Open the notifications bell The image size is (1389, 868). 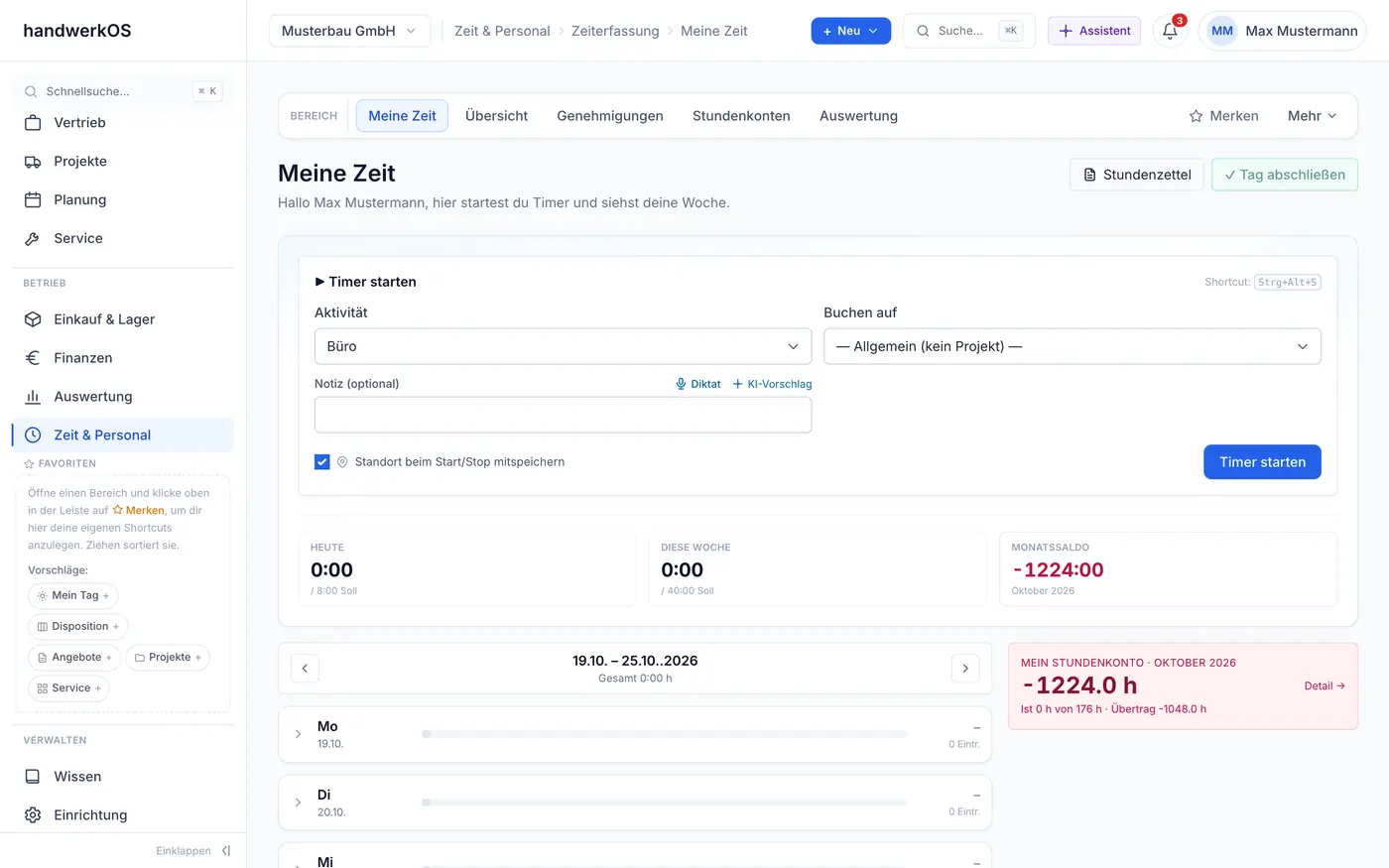click(x=1170, y=31)
